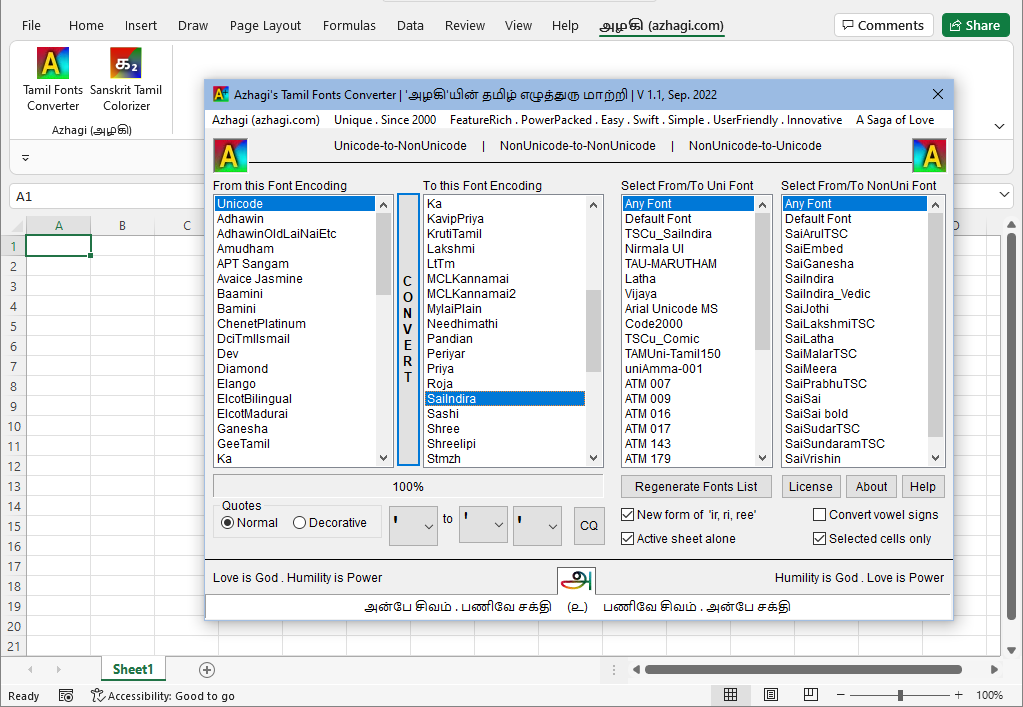Switch to Page Layout view in status bar
The image size is (1023, 707).
[x=771, y=695]
